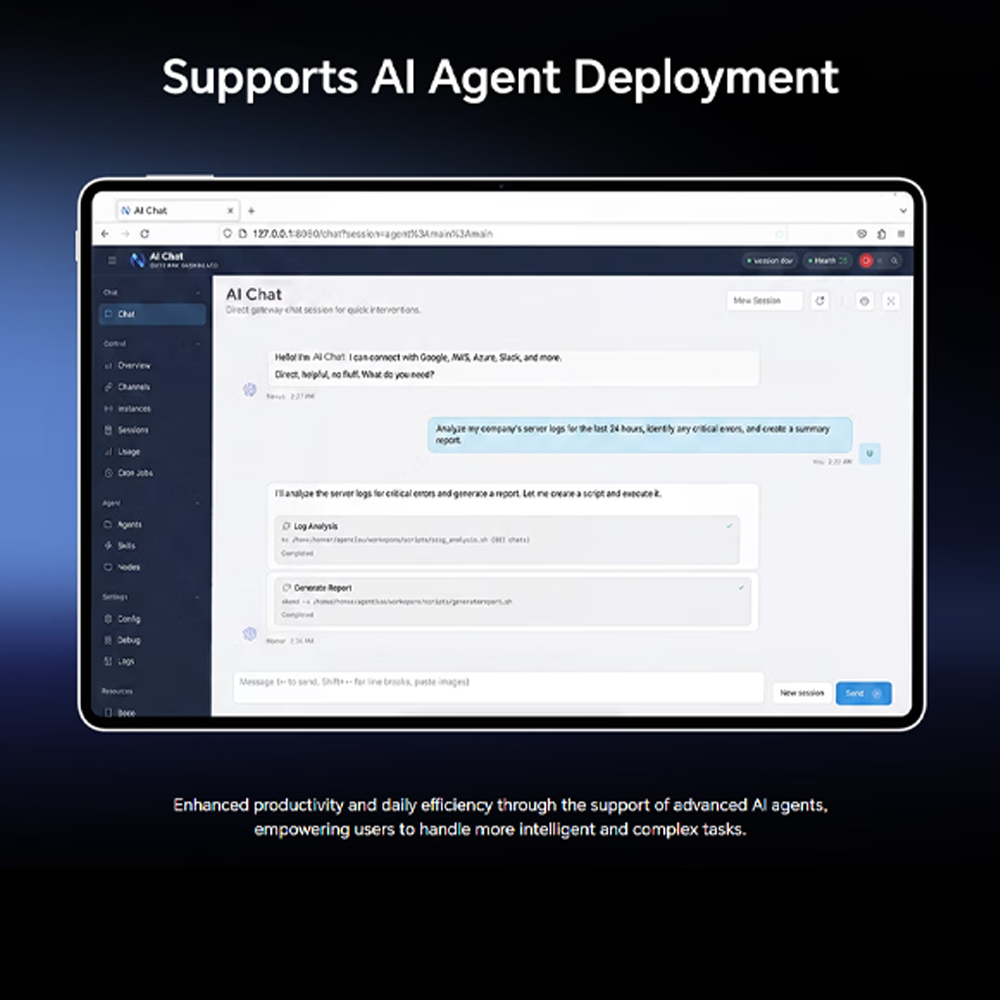
Task: Expand the Log Analysis tool card
Action: pyautogui.click(x=507, y=540)
